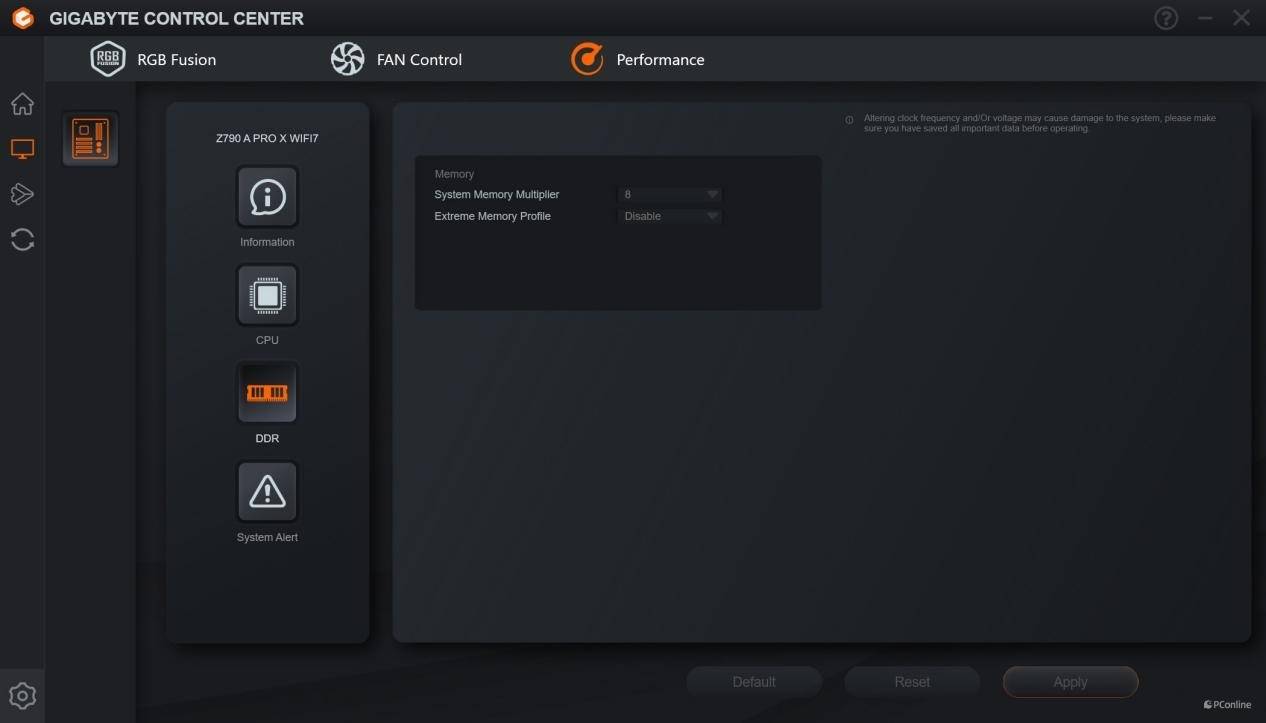The width and height of the screenshot is (1266, 723).
Task: Select the DDR memory icon
Action: click(267, 393)
